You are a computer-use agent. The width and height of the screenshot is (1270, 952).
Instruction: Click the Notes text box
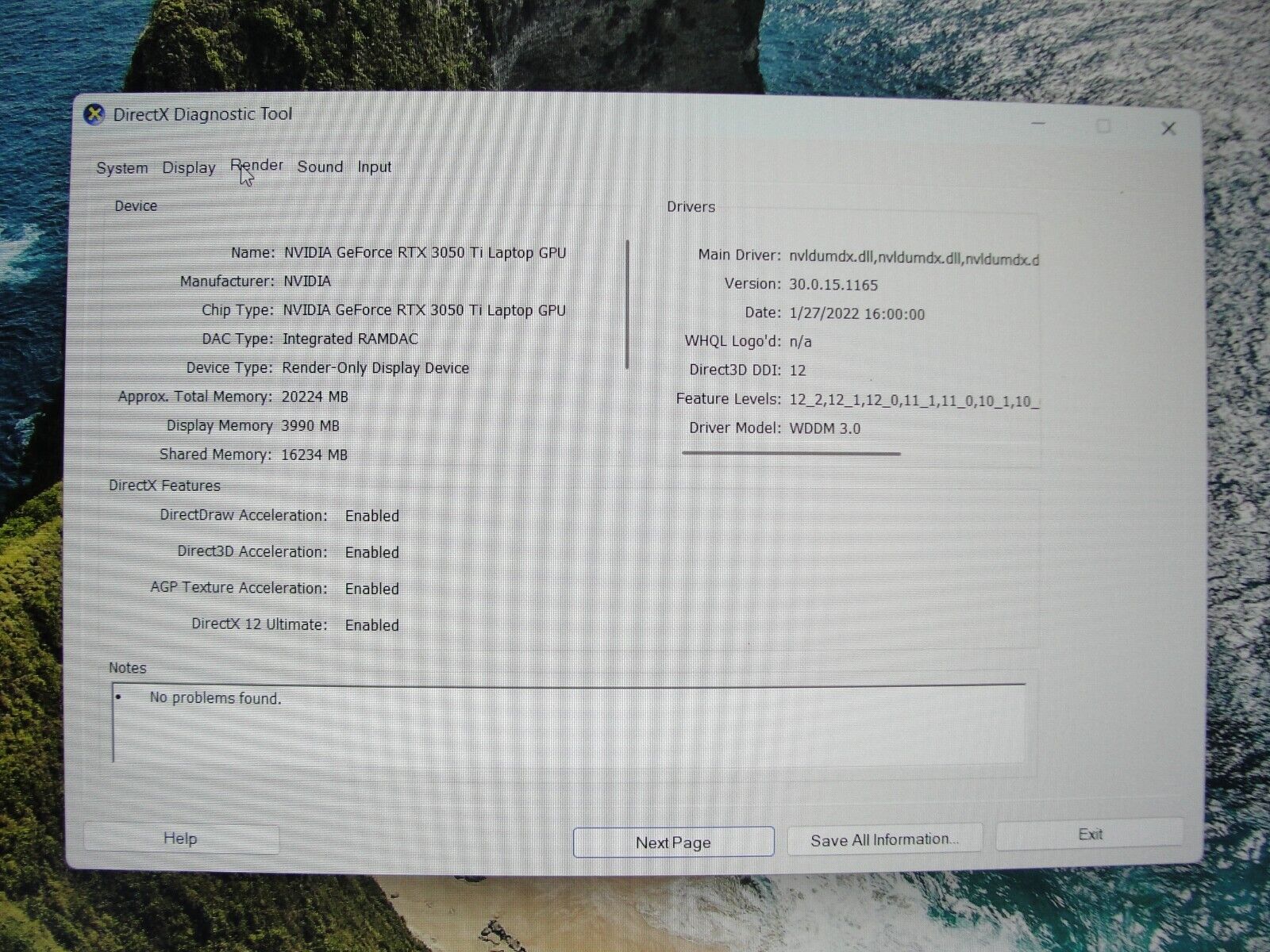pyautogui.click(x=568, y=723)
